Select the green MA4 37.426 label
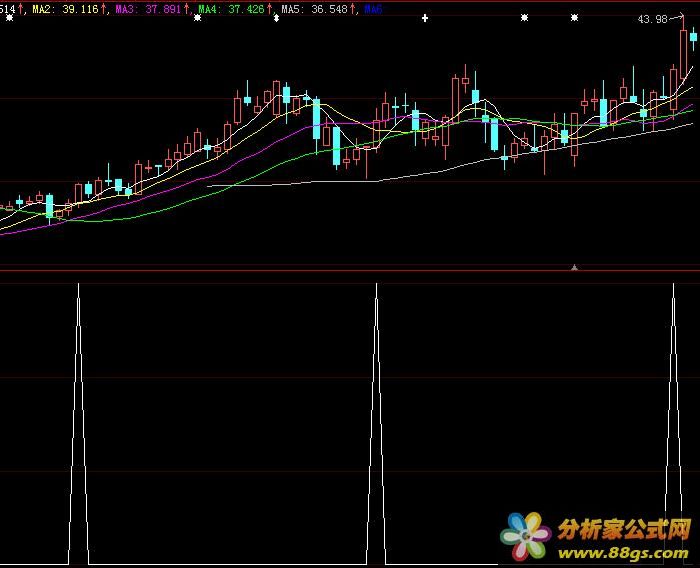700x568 pixels. point(231,9)
